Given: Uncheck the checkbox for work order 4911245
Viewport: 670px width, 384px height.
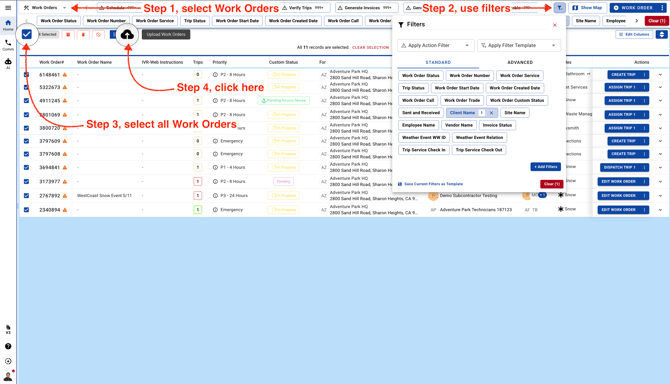Looking at the screenshot, I should pyautogui.click(x=26, y=101).
